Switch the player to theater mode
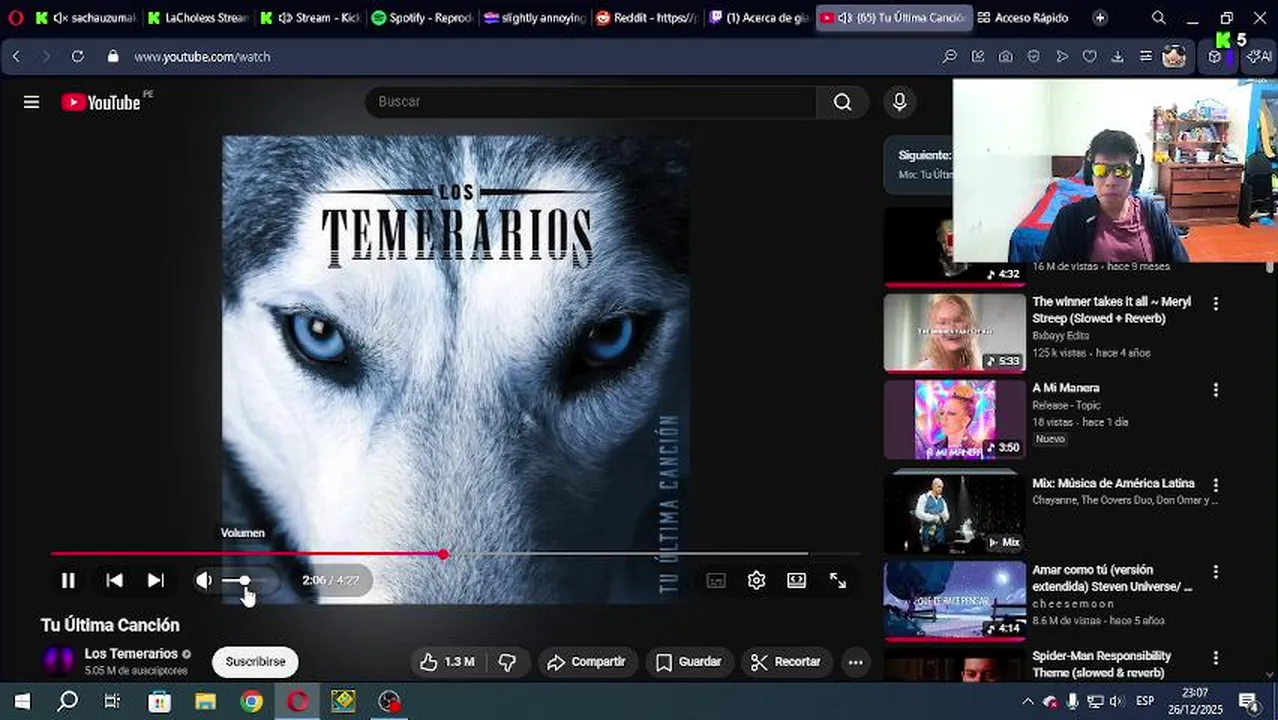Viewport: 1278px width, 720px height. 797,580
